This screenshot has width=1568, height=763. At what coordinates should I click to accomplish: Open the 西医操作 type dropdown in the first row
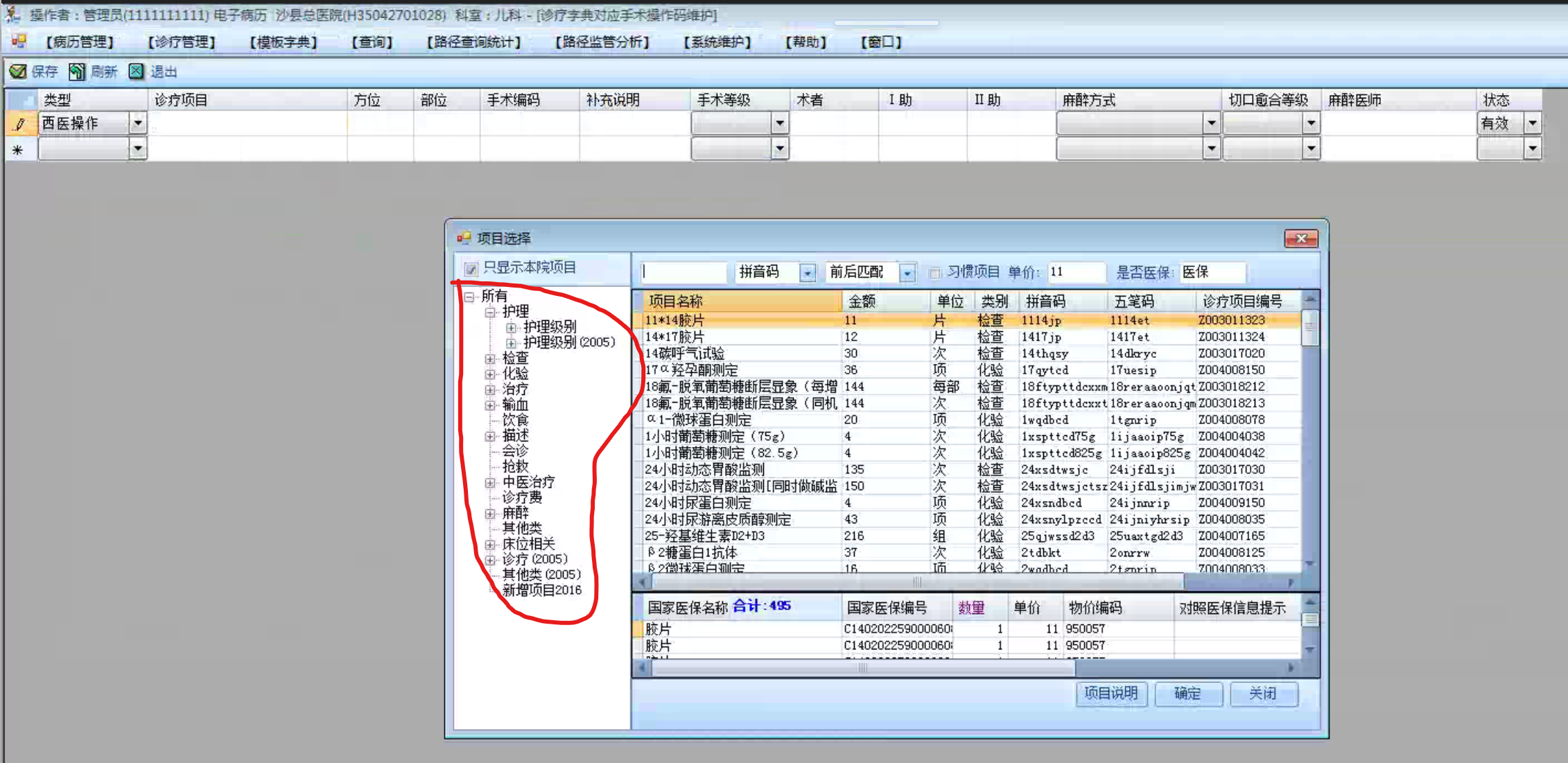pos(138,123)
